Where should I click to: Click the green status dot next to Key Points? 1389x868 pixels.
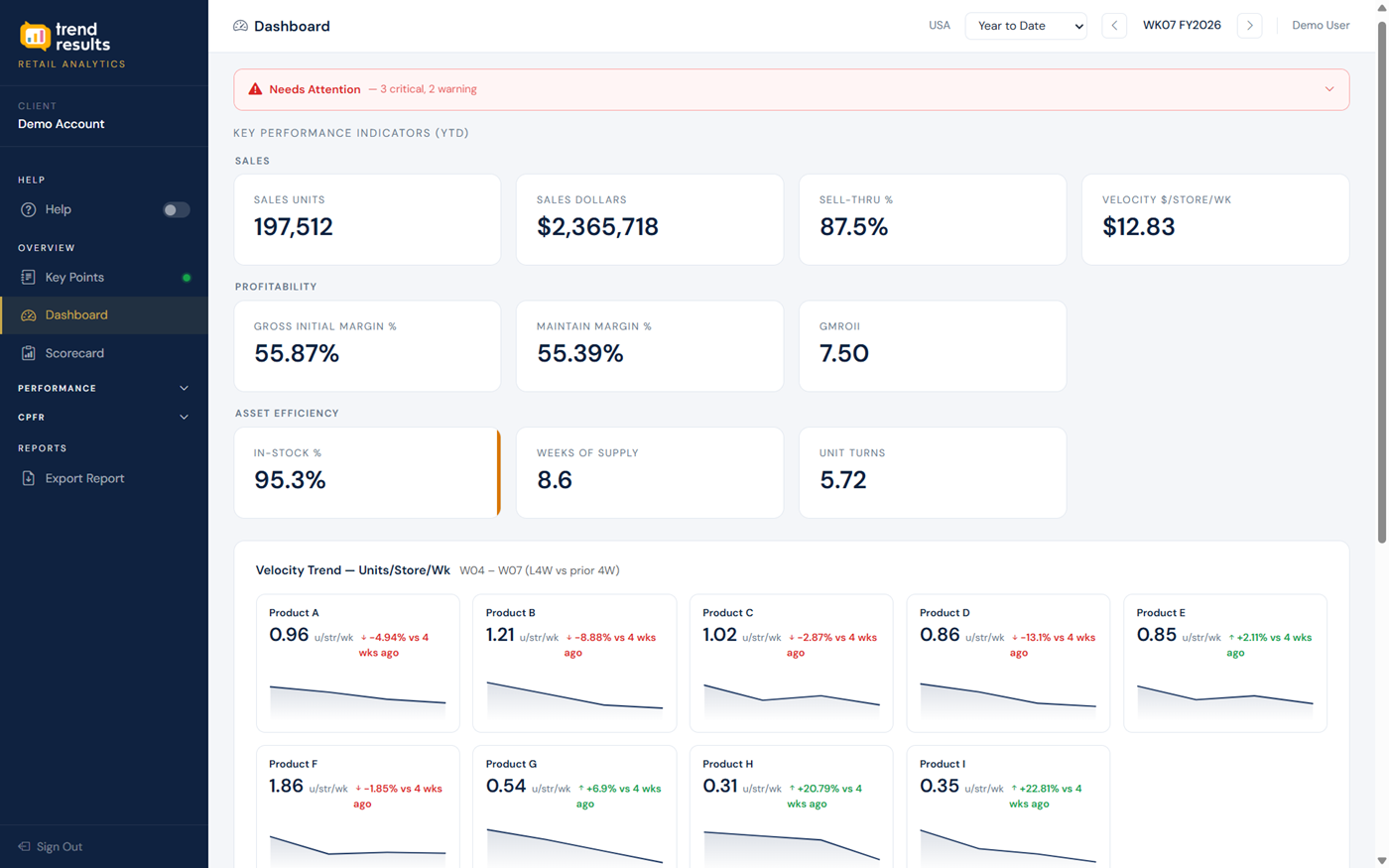pos(186,278)
